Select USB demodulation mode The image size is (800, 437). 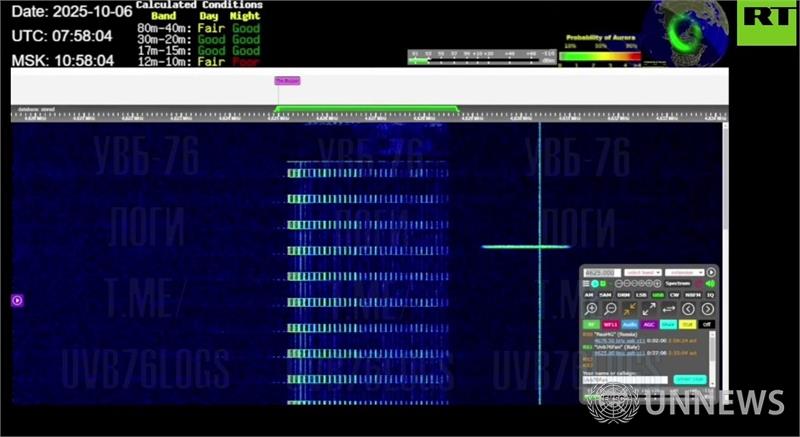(658, 295)
